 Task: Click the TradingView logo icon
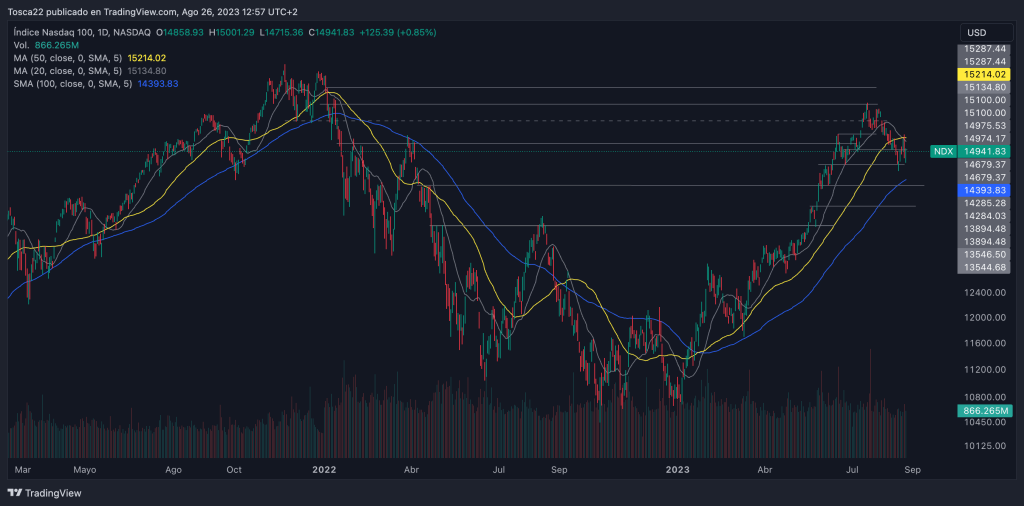(15, 493)
